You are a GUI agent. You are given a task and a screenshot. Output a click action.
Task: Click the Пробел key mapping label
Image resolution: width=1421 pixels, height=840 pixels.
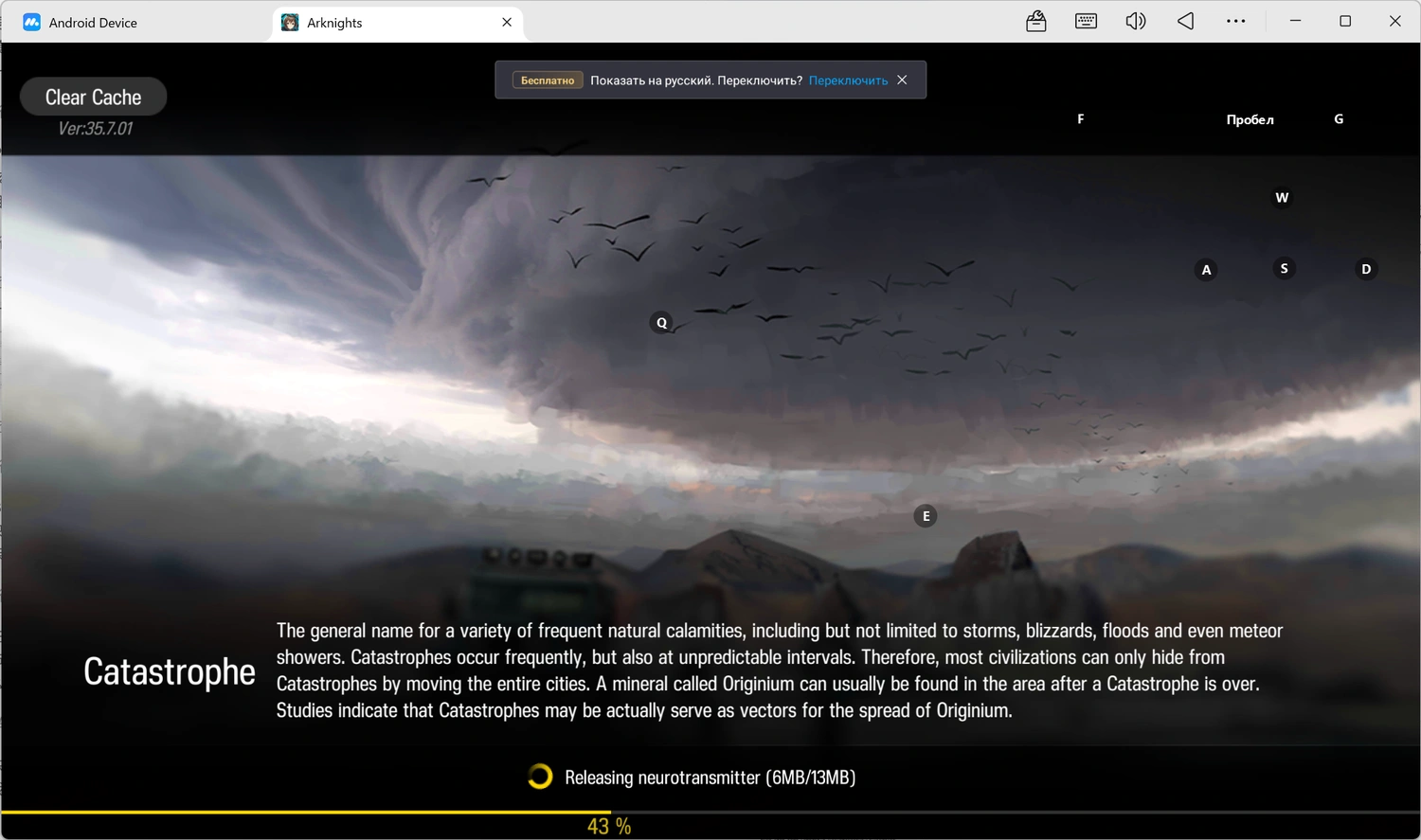pos(1250,119)
